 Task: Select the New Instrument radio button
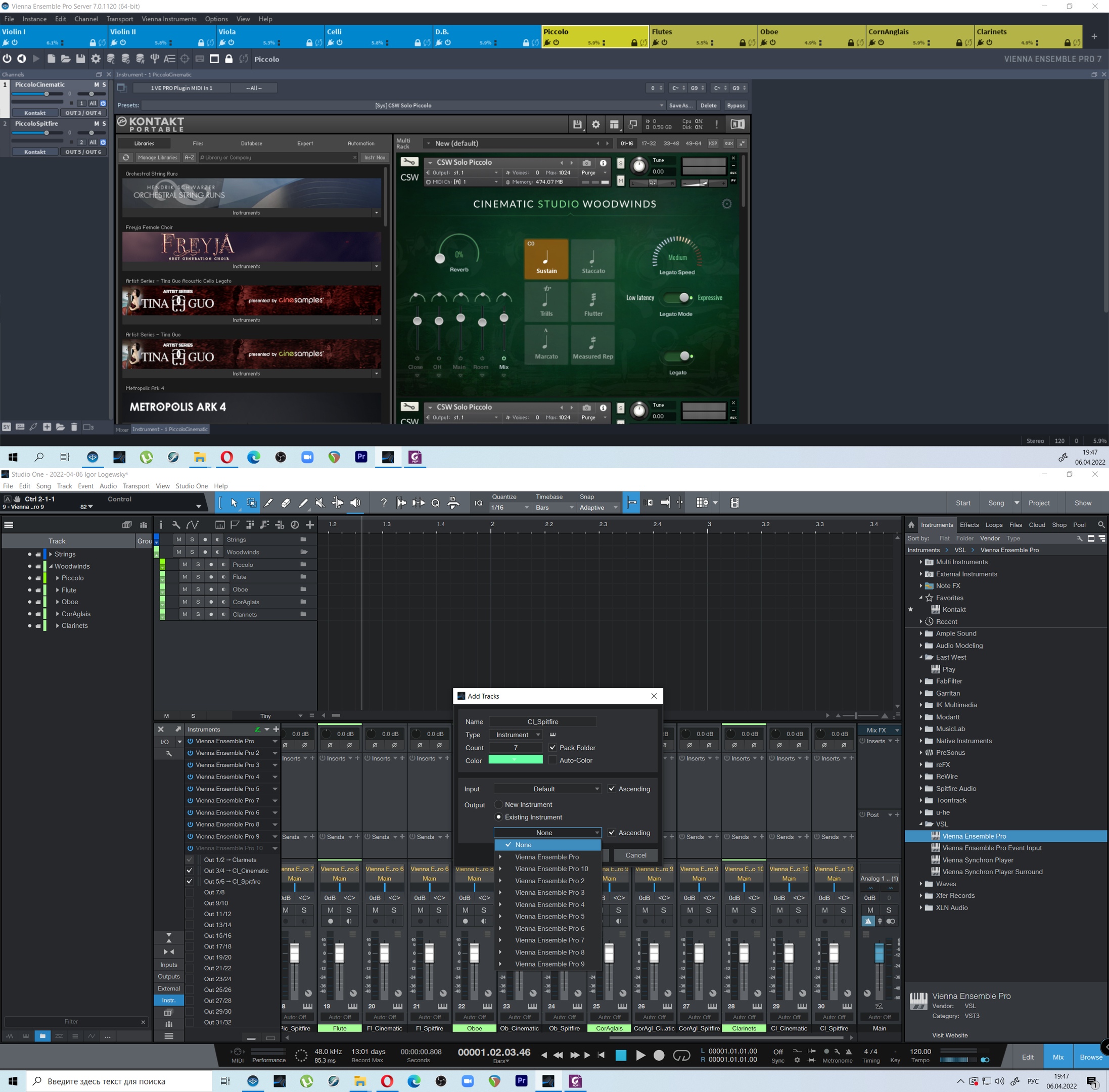point(498,805)
